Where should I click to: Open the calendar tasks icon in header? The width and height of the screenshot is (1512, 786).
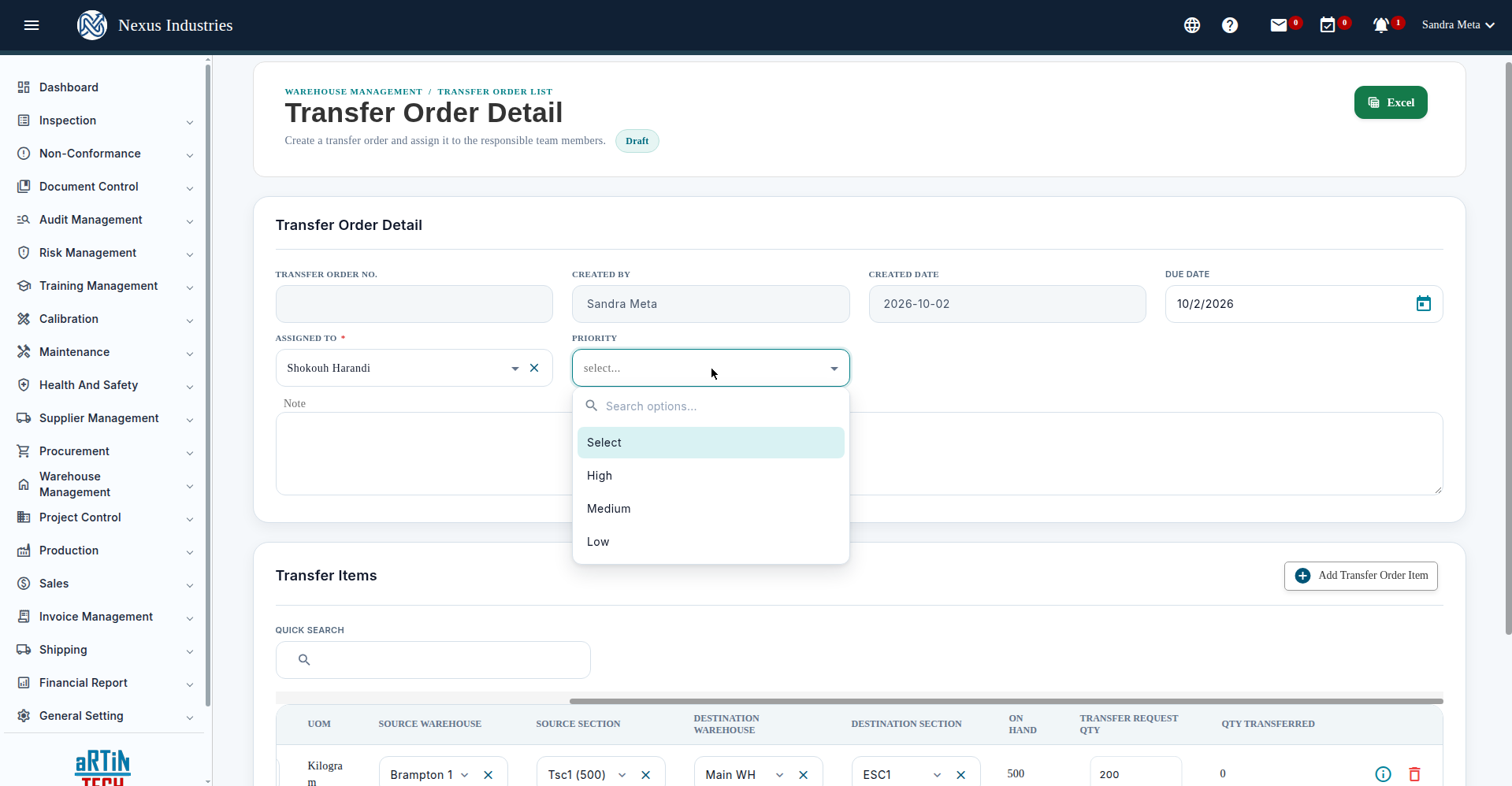1328,25
